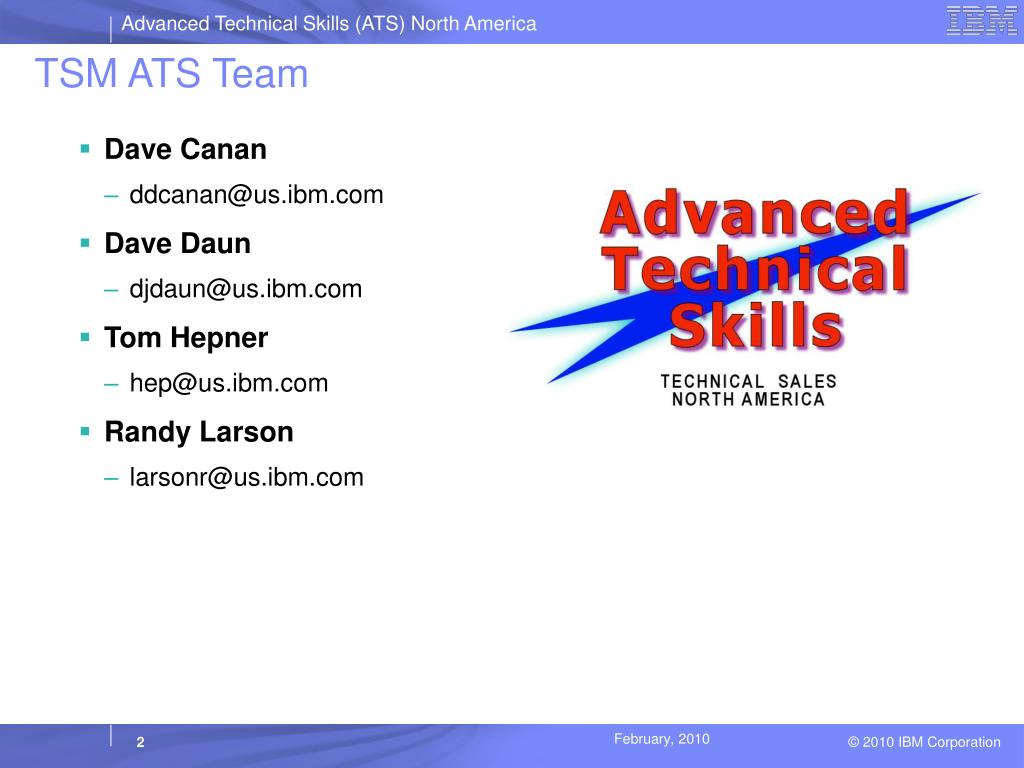The height and width of the screenshot is (768, 1024).
Task: Click 'TECHNICAL SALES' caption under logo
Action: (748, 381)
